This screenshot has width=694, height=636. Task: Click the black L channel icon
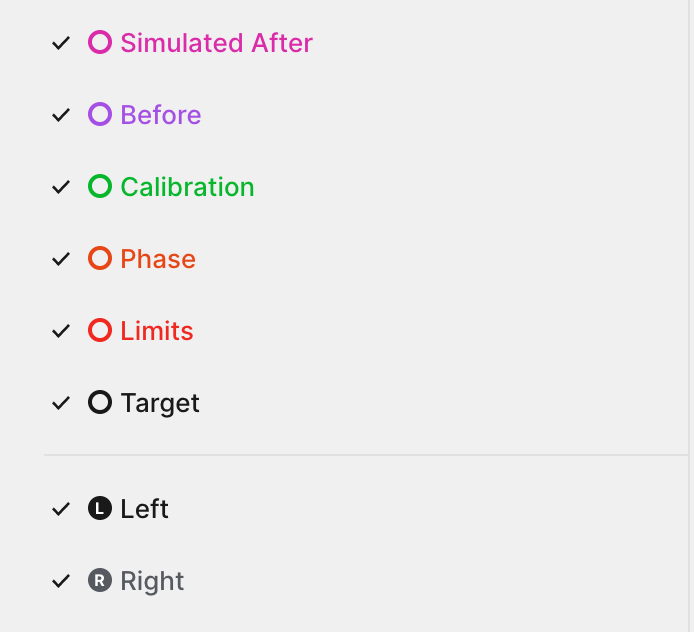tap(100, 509)
